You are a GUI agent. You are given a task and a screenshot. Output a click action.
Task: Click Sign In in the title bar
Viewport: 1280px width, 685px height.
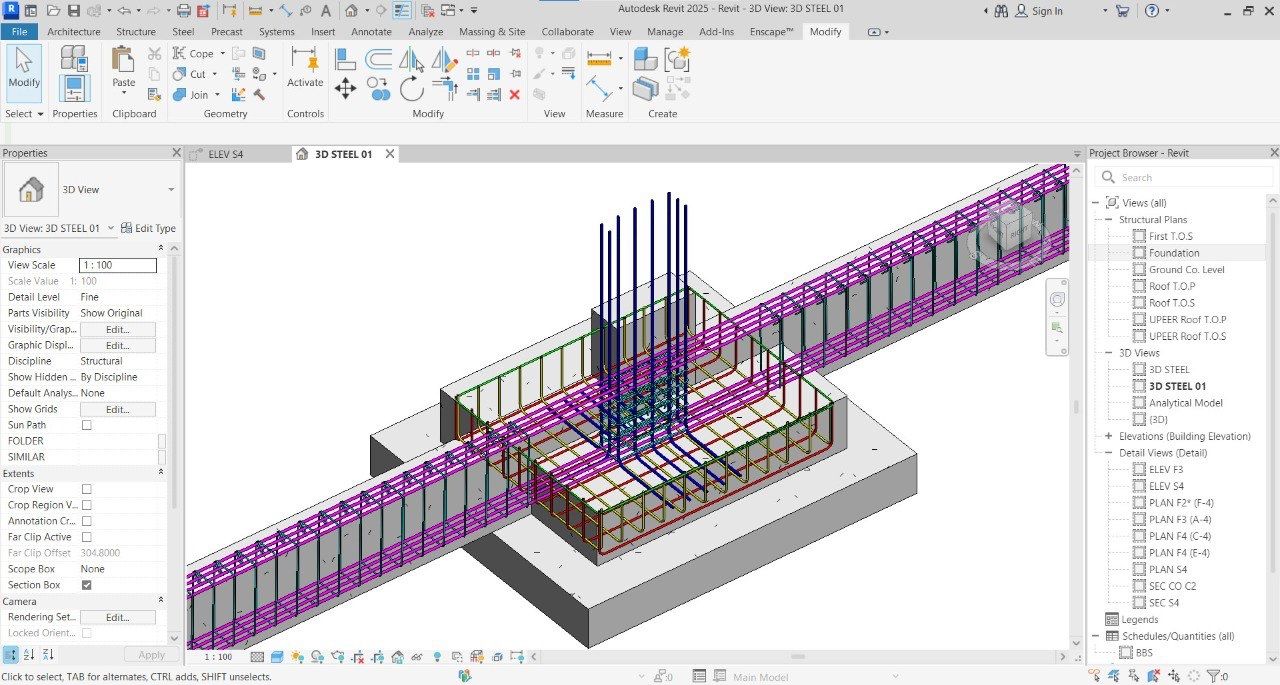(x=1047, y=11)
